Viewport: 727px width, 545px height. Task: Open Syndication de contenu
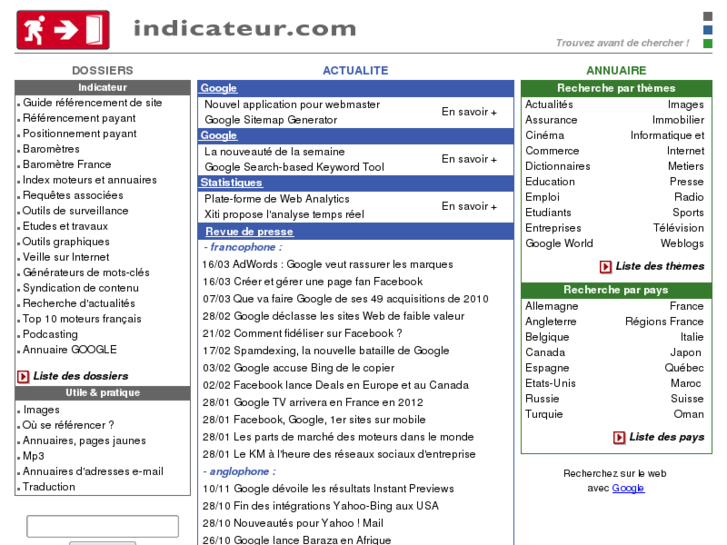pyautogui.click(x=81, y=288)
